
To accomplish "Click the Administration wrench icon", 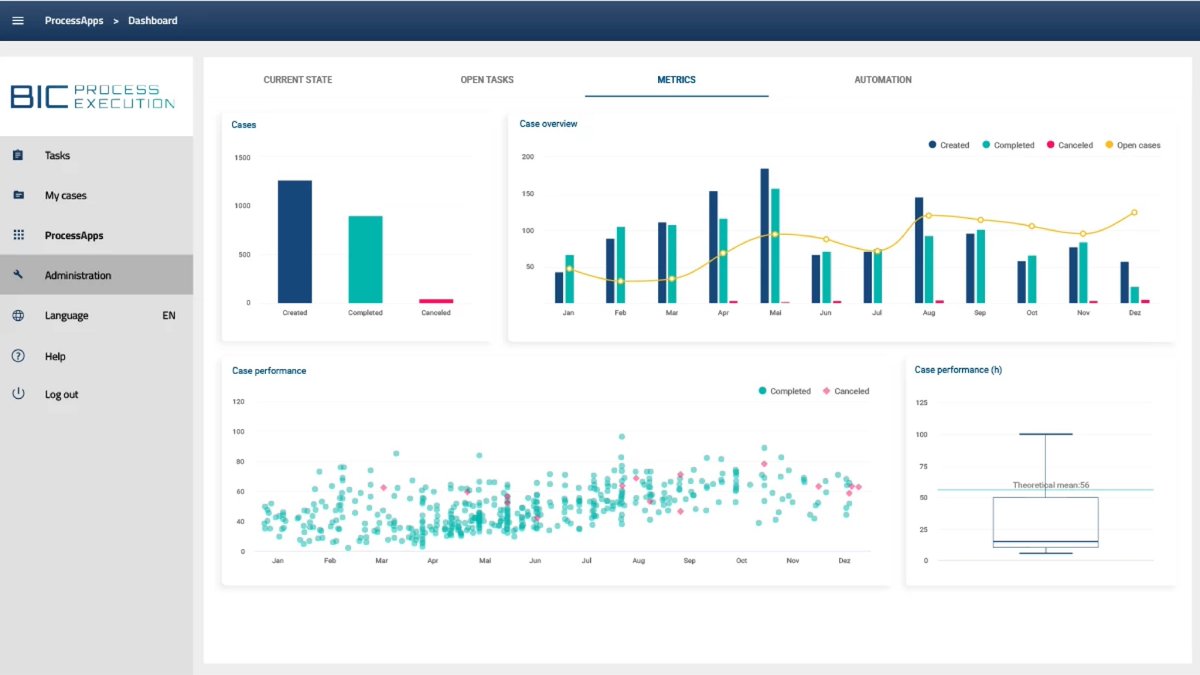I will [x=18, y=275].
